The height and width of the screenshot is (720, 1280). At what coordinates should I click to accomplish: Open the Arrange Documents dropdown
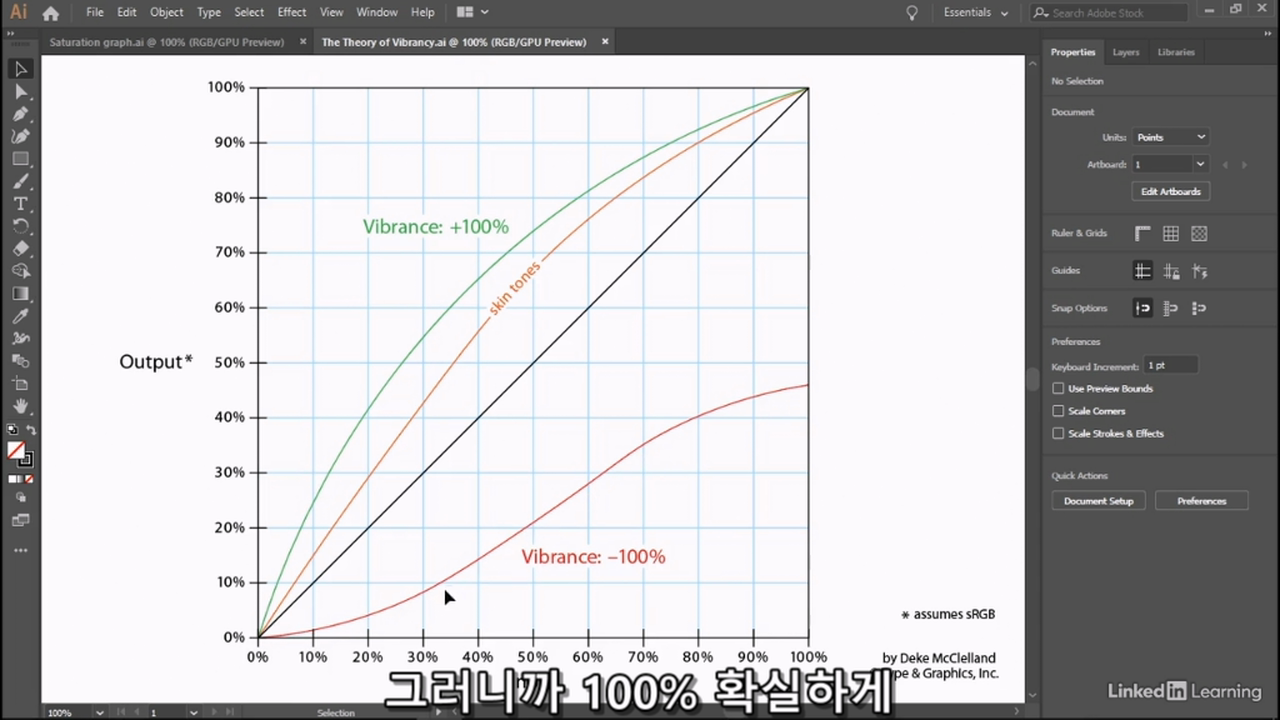pyautogui.click(x=473, y=13)
